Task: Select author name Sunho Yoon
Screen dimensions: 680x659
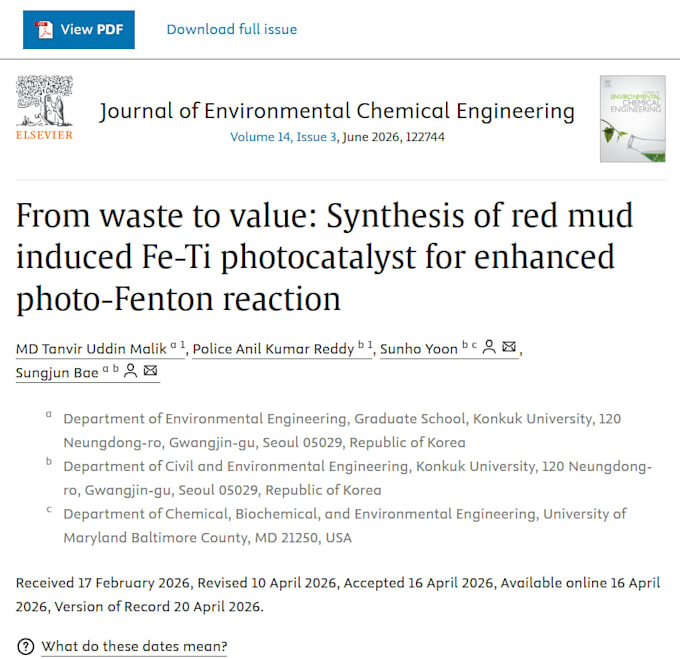Action: coord(419,349)
